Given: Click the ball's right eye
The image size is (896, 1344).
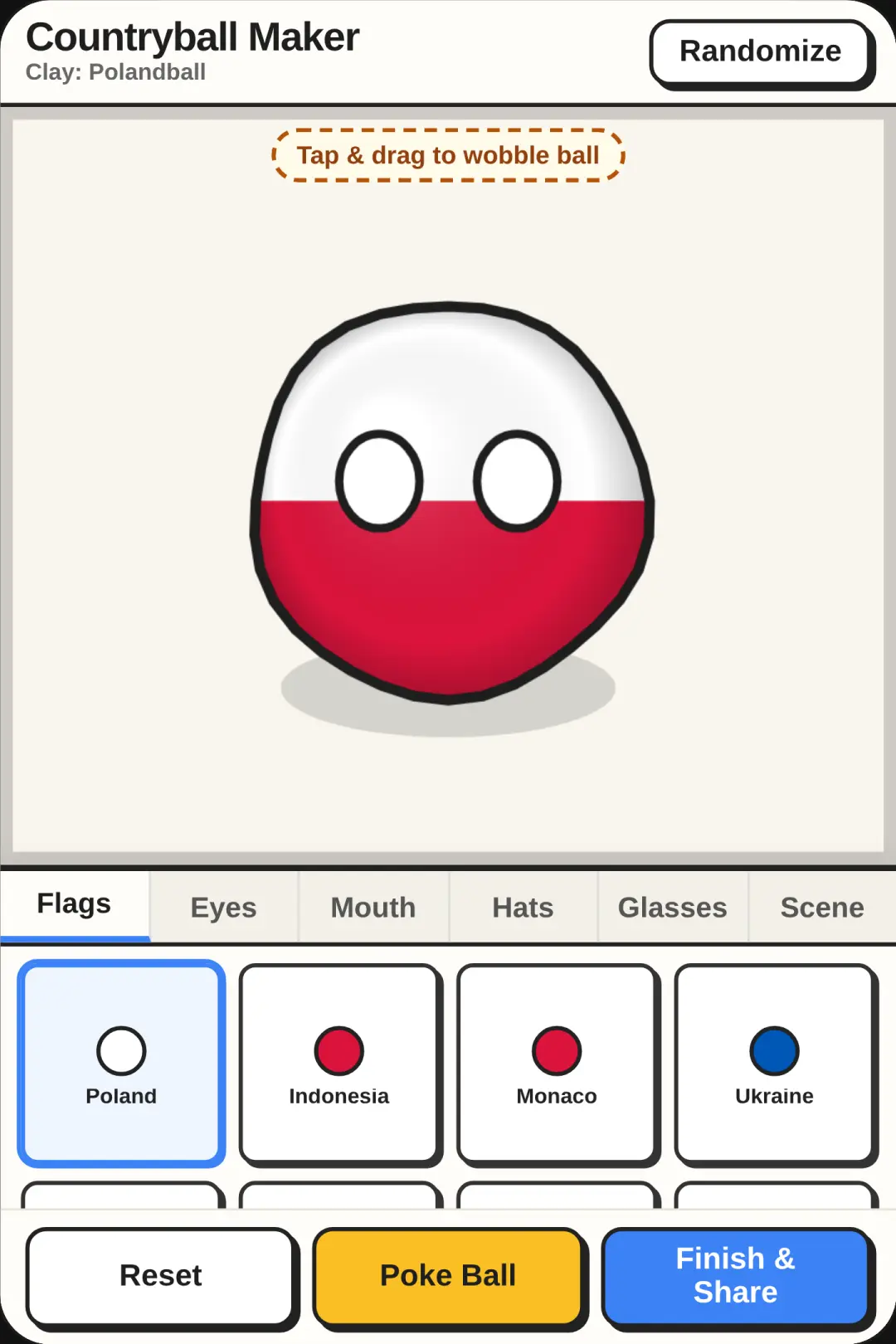Looking at the screenshot, I should click(x=518, y=480).
